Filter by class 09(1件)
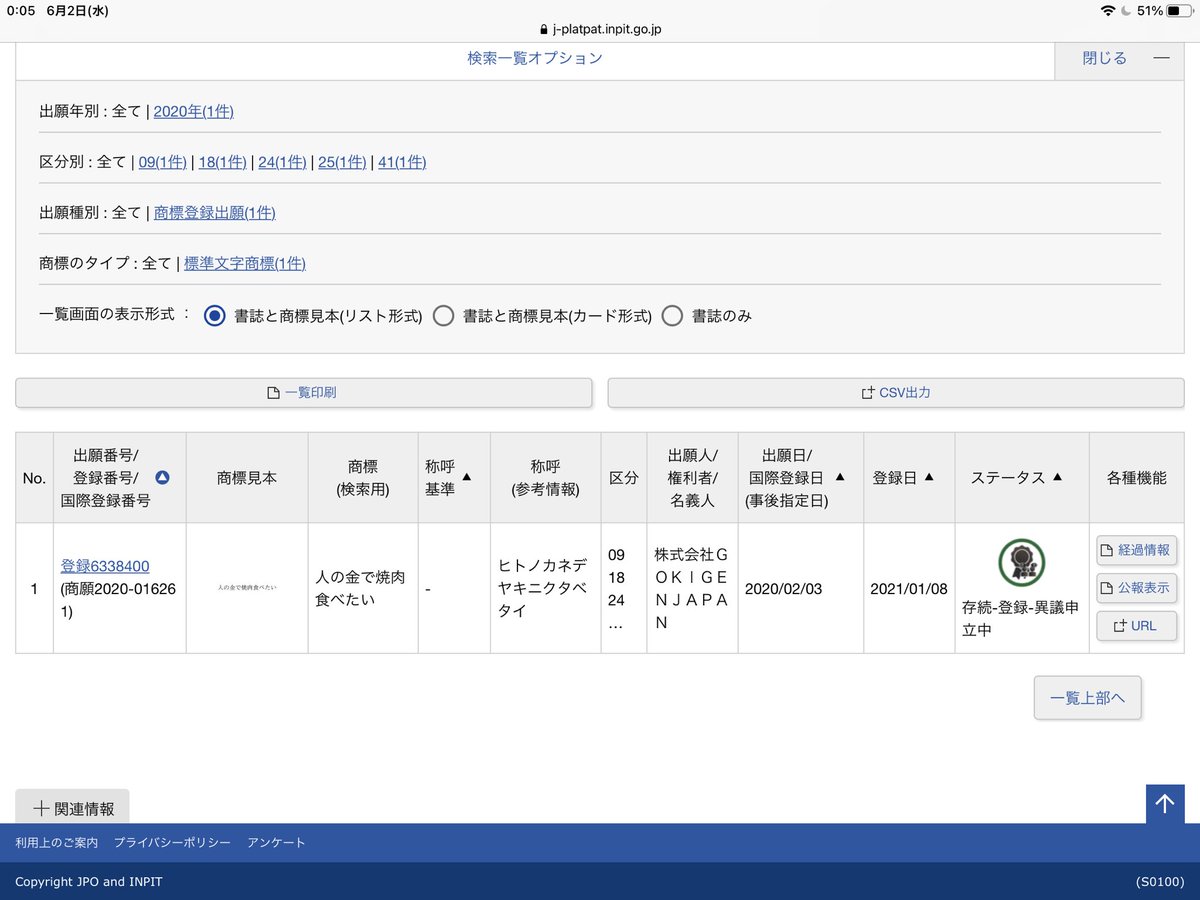This screenshot has width=1200, height=900. pyautogui.click(x=163, y=162)
